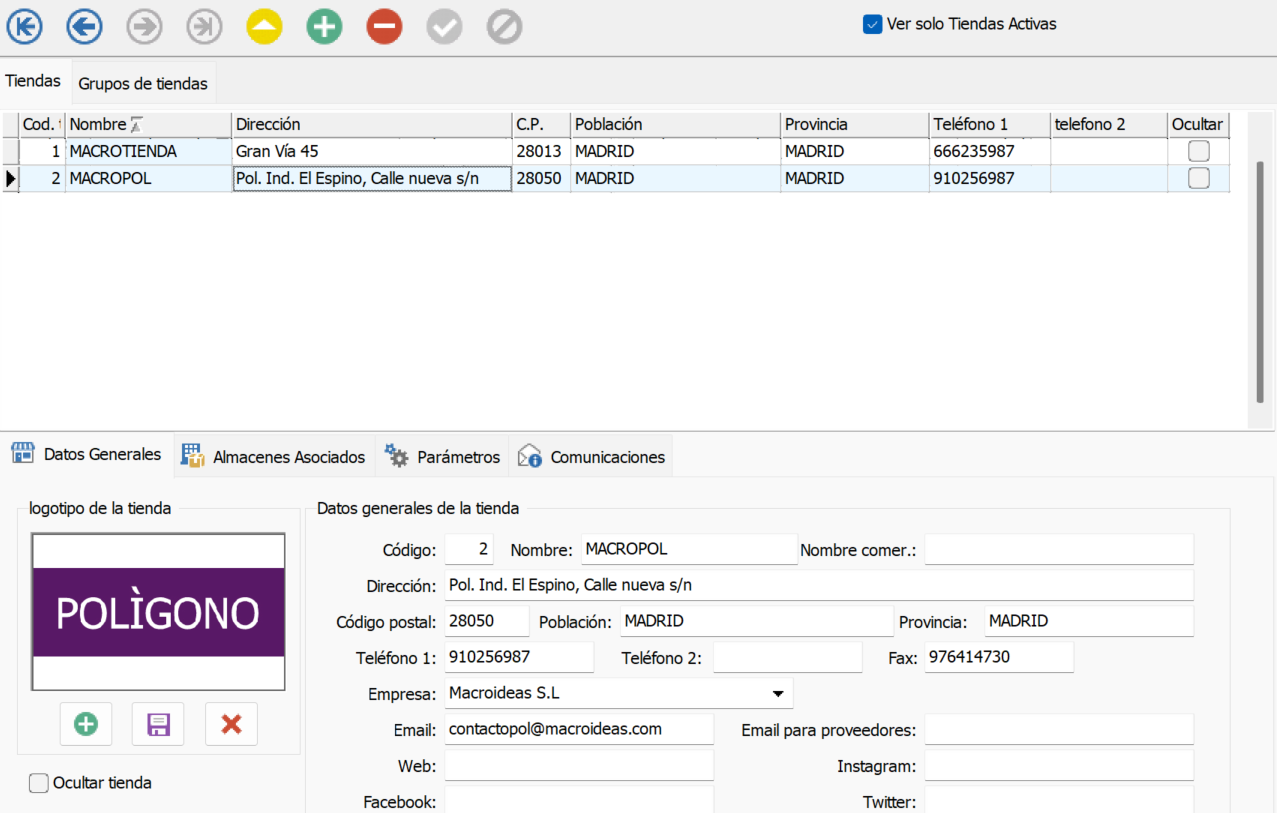Switch to the Tiendas tab
Viewport: 1277px width, 813px height.
(33, 81)
